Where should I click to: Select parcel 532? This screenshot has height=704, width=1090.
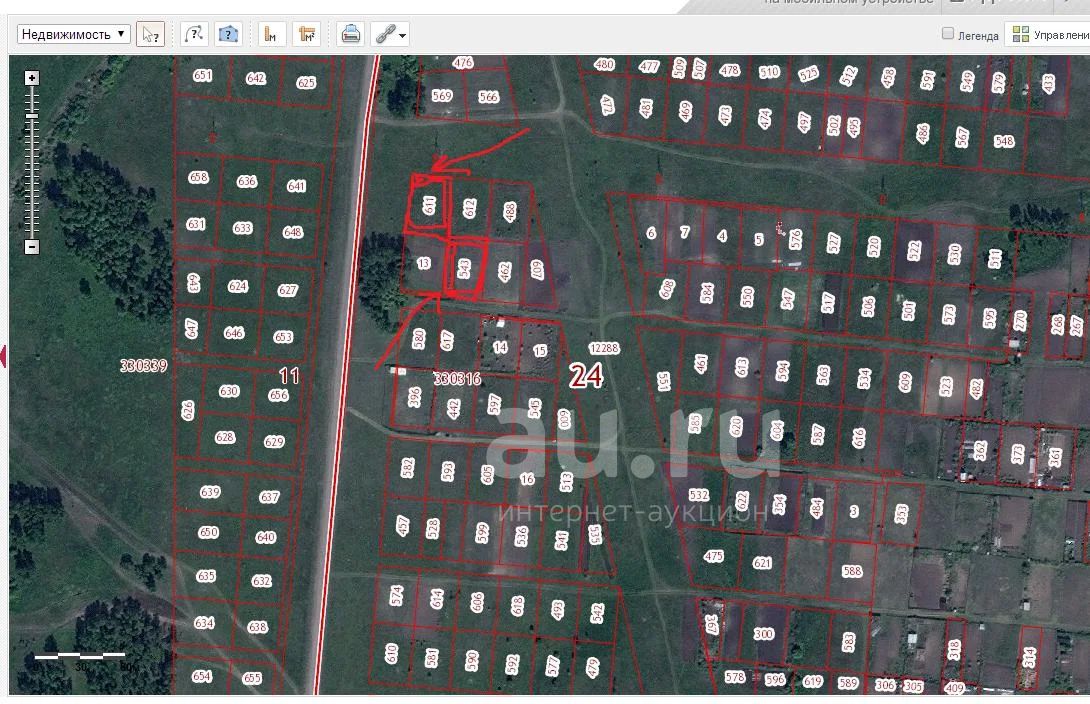click(x=699, y=495)
